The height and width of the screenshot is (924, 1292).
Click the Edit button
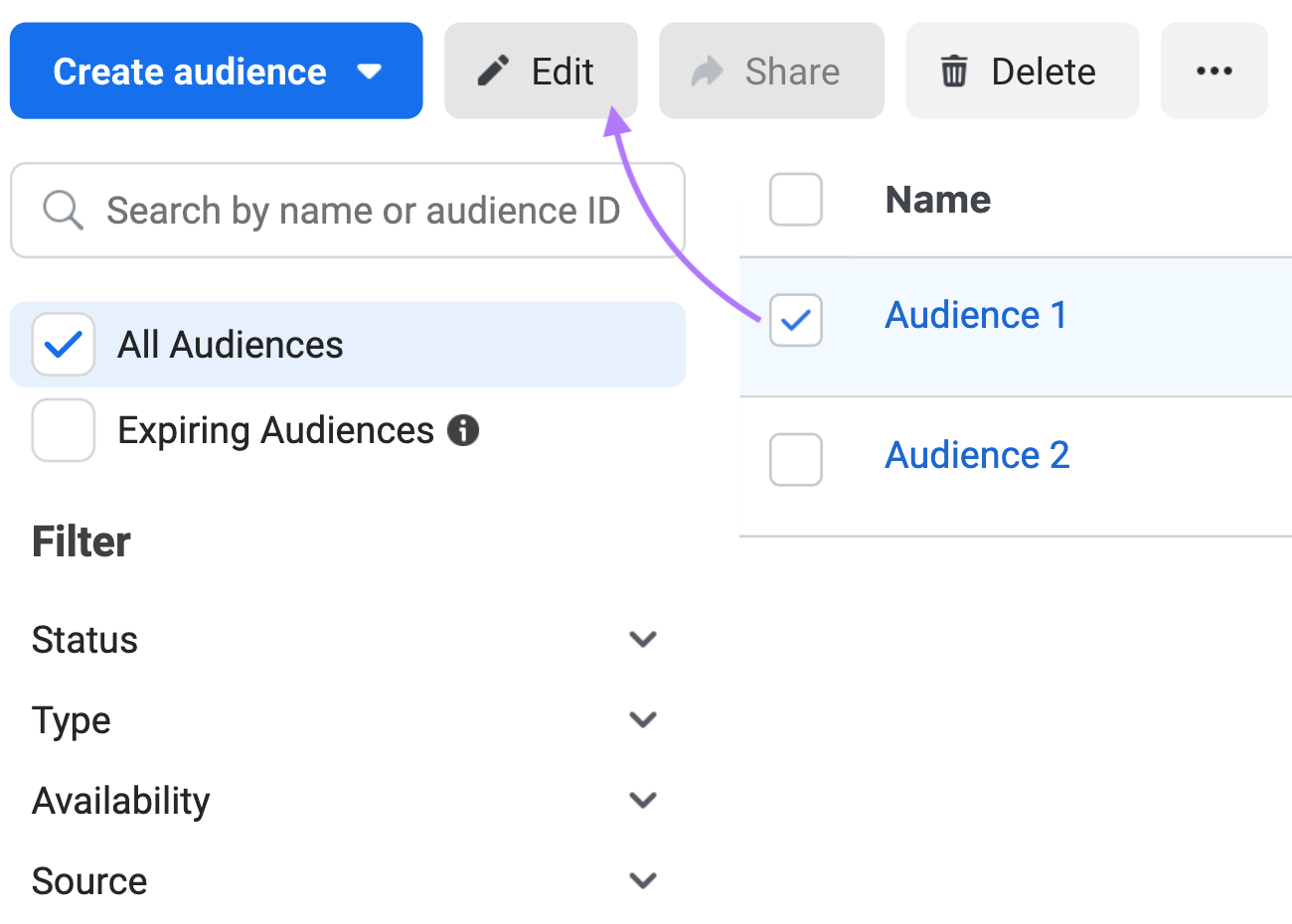click(x=541, y=71)
